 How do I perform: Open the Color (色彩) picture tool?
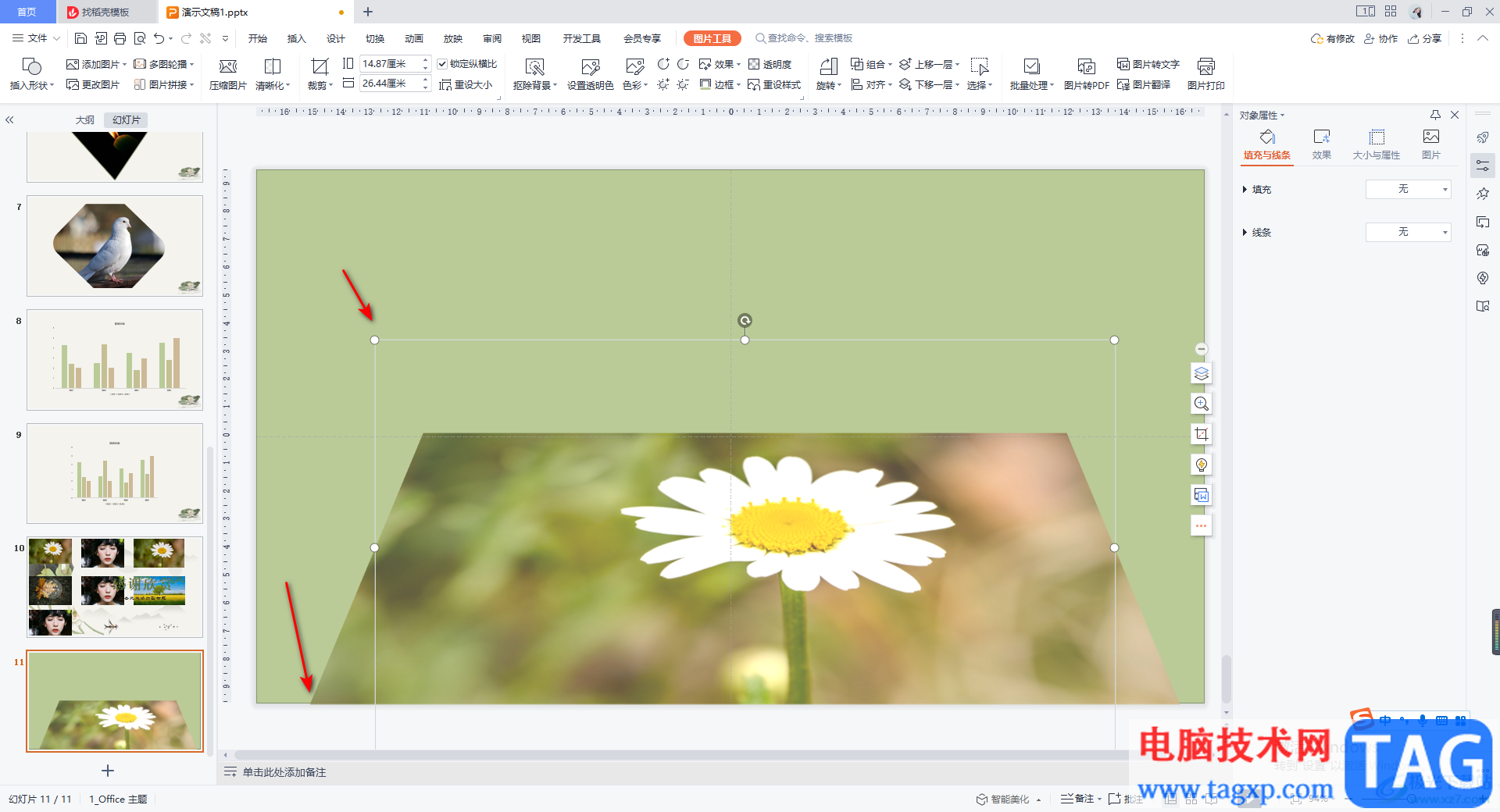[x=634, y=66]
